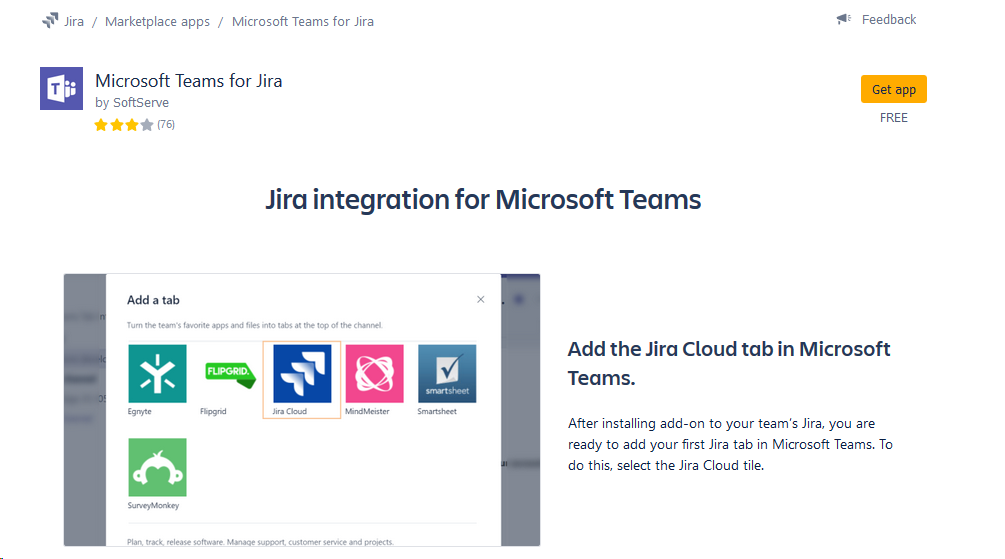Click the 'Jira integration for Microsoft Teams' heading
This screenshot has width=1005, height=559.
point(483,199)
